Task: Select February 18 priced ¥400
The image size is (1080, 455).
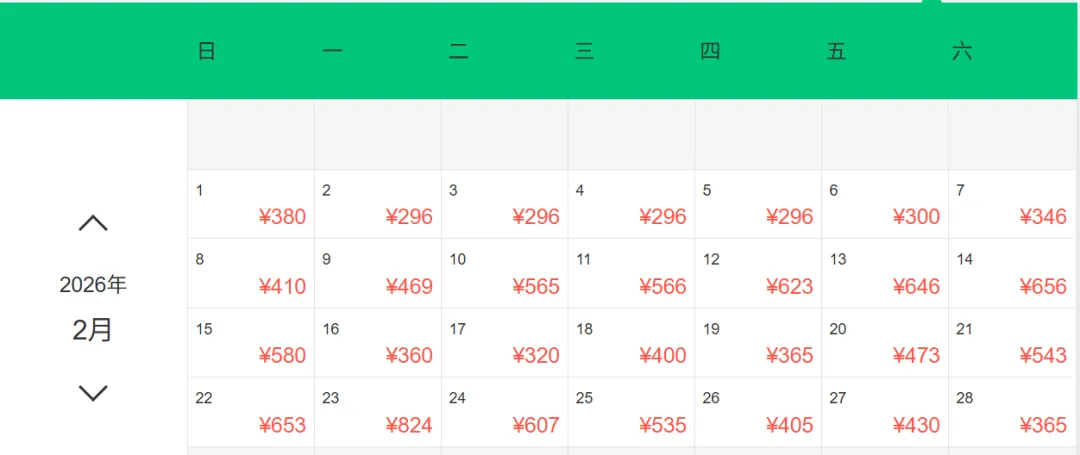Action: [x=631, y=342]
